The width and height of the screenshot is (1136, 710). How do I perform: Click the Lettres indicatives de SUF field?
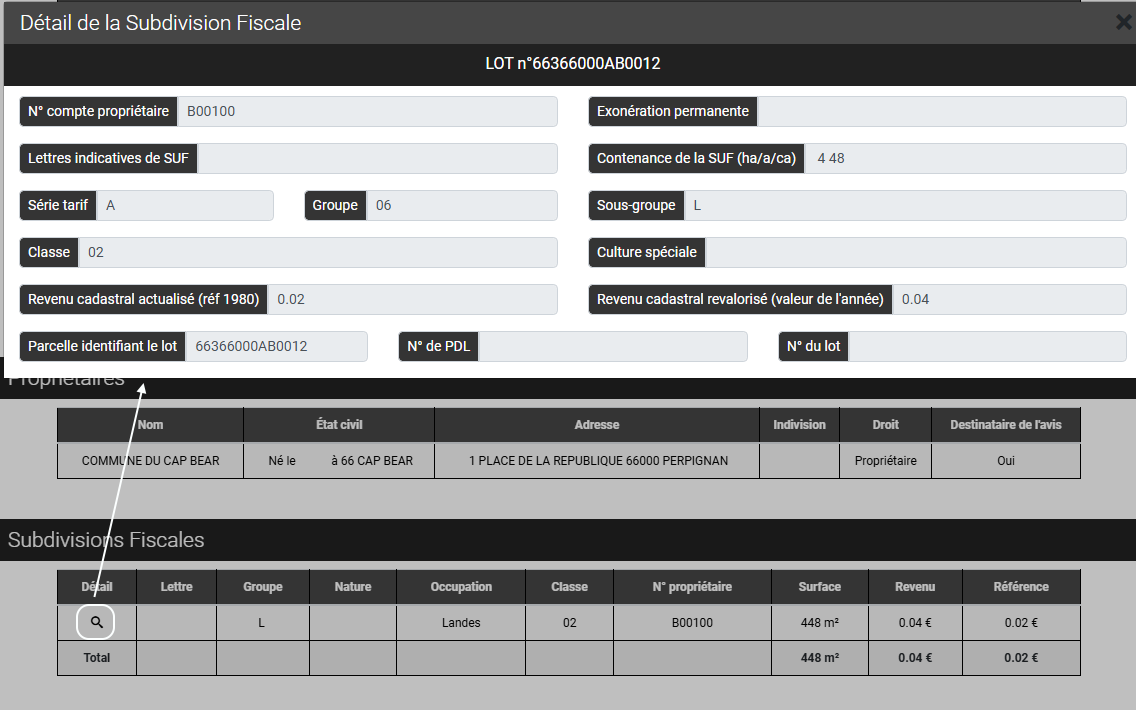376,158
